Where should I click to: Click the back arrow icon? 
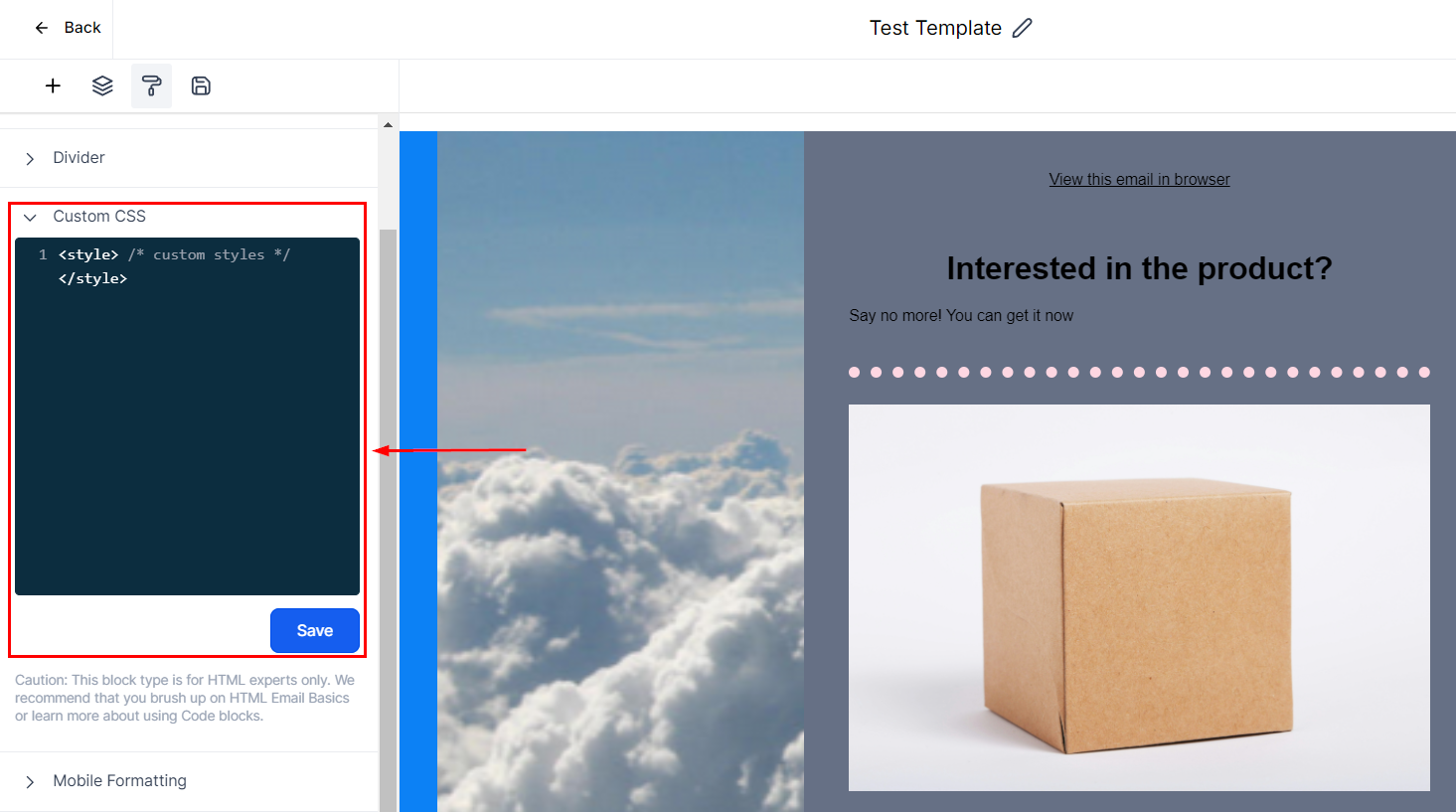coord(42,28)
